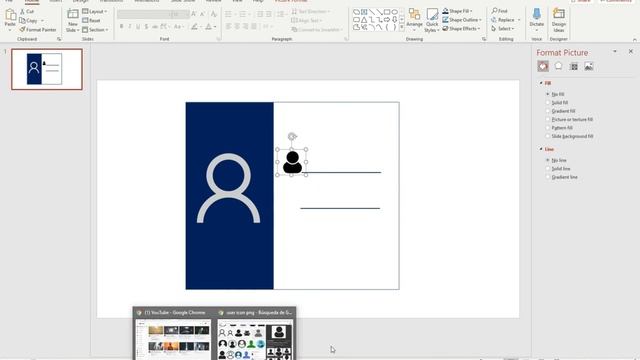Click the Dictate microphone
The image size is (640, 360).
click(536, 20)
